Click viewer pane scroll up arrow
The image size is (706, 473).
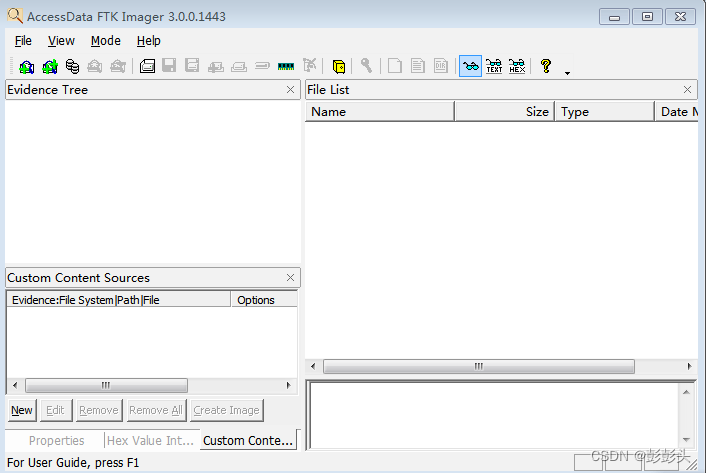pos(686,392)
